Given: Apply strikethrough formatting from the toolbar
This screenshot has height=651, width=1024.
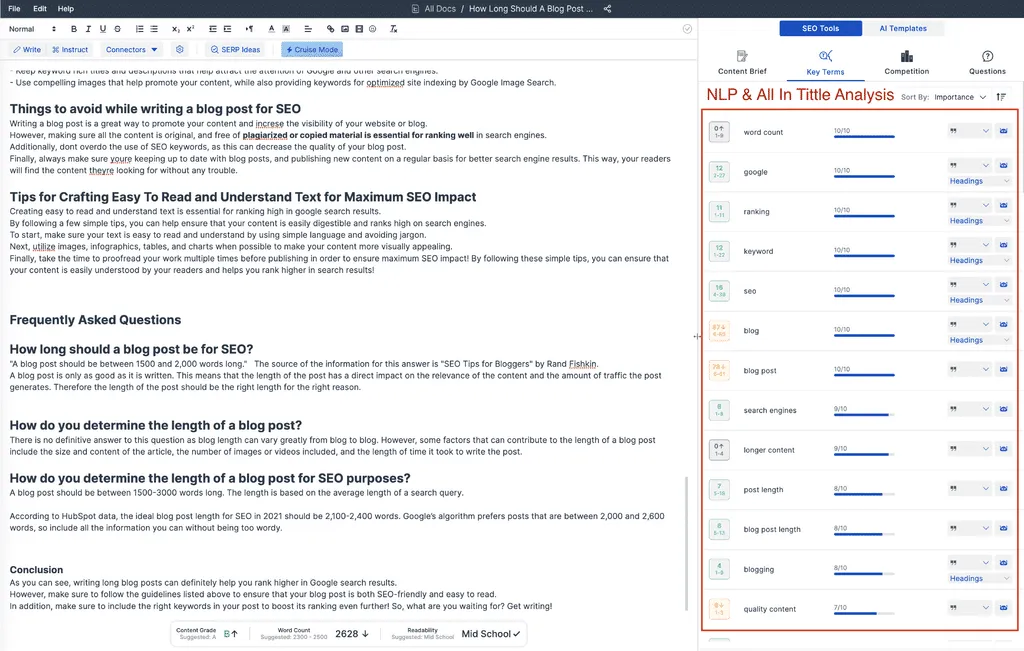Looking at the screenshot, I should tap(116, 29).
